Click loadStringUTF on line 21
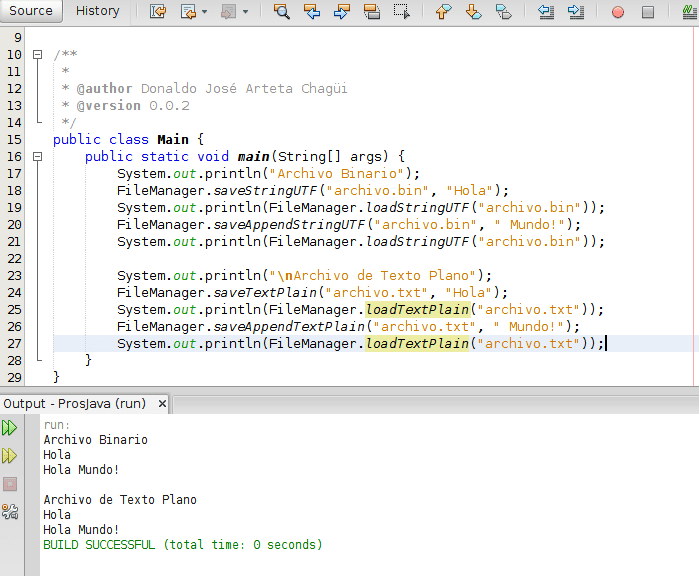Viewport: 699px width, 576px height. point(417,242)
